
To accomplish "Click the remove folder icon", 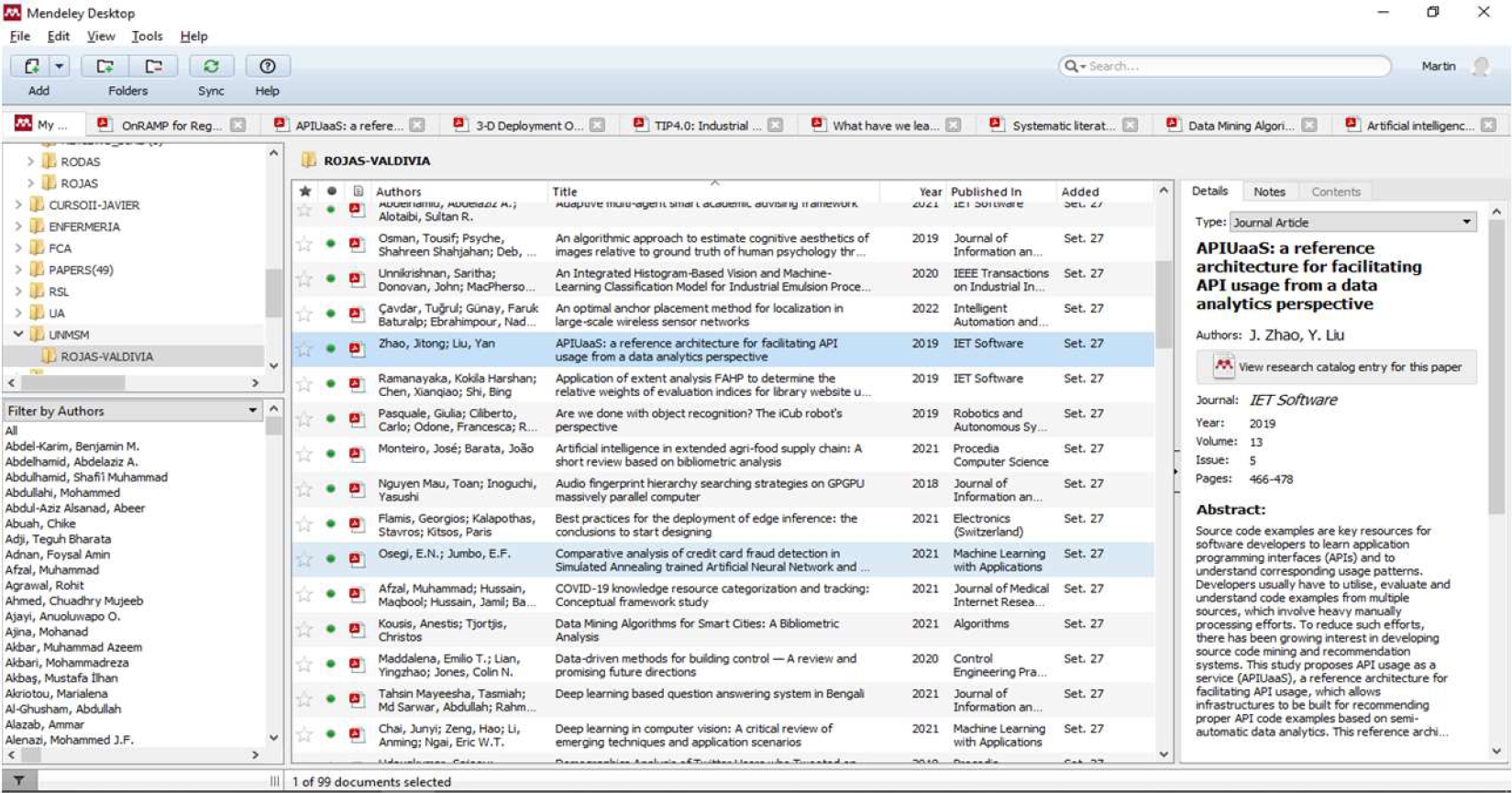I will pos(153,66).
